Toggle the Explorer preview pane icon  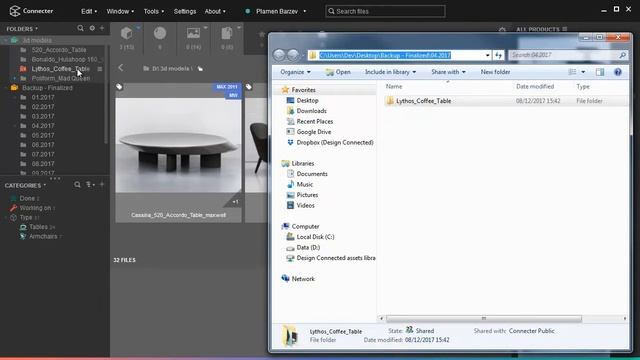[x=600, y=72]
